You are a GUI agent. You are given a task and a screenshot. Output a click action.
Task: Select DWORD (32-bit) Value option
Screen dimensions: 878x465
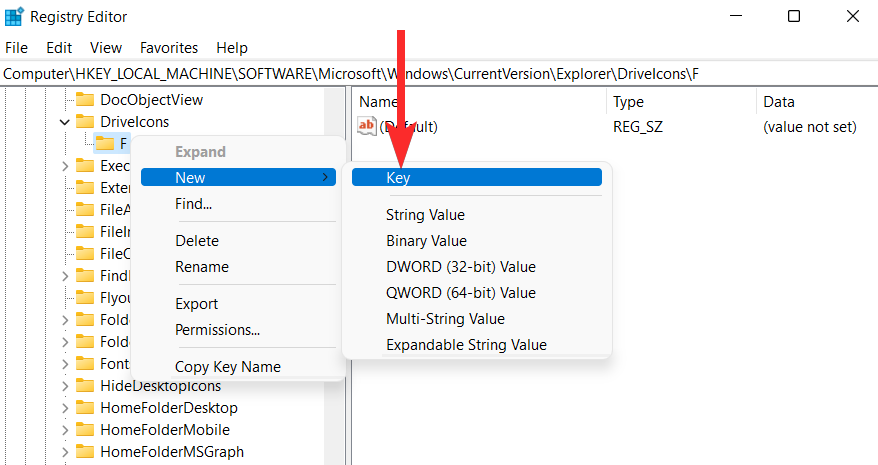[461, 267]
